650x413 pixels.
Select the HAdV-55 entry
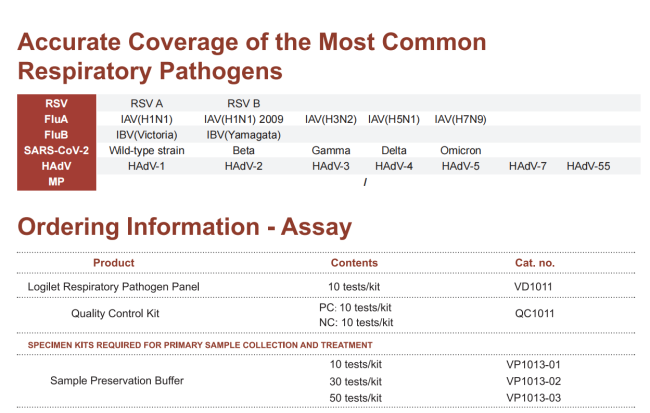click(x=588, y=165)
